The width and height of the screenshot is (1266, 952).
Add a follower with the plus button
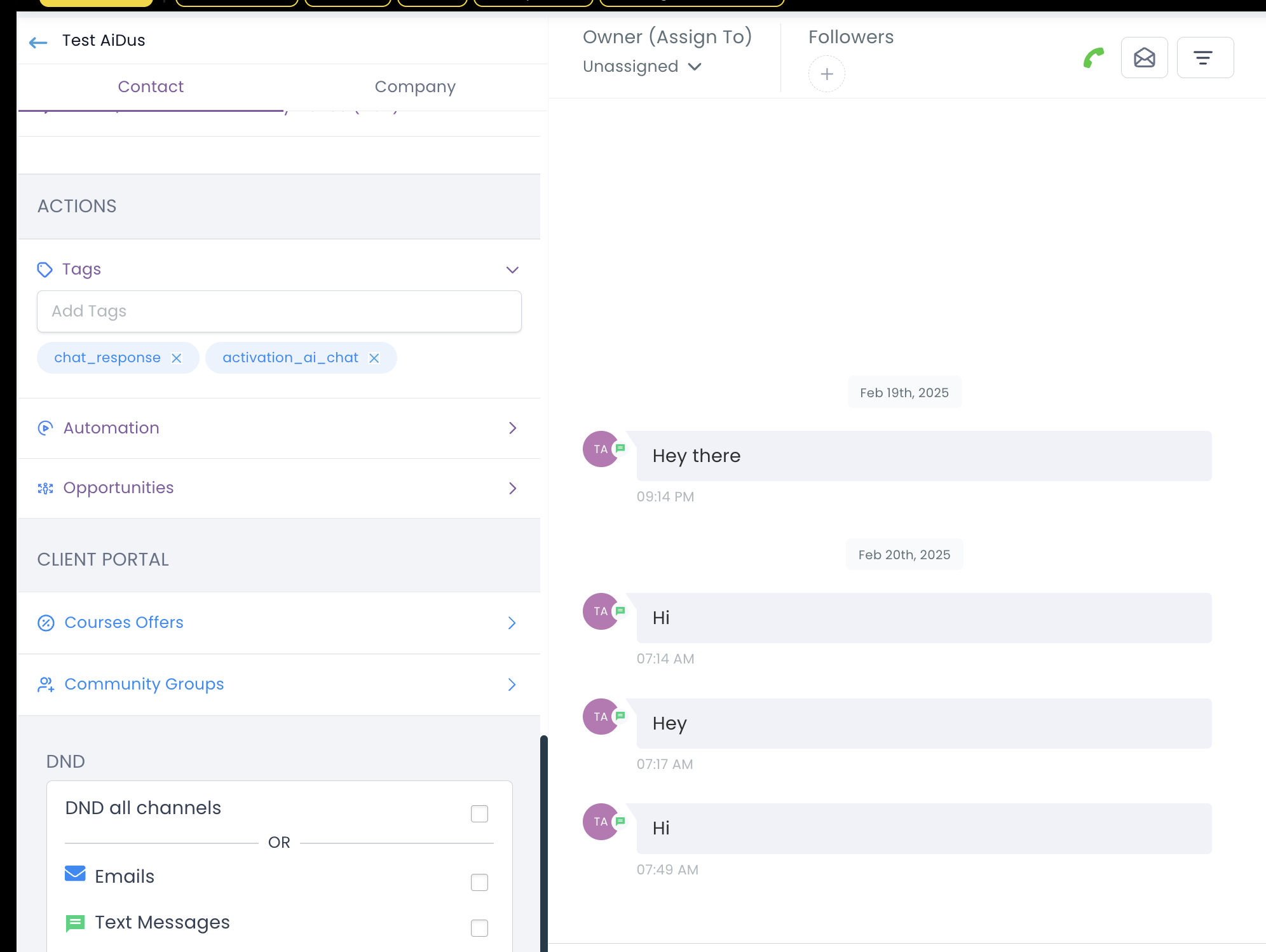[826, 74]
